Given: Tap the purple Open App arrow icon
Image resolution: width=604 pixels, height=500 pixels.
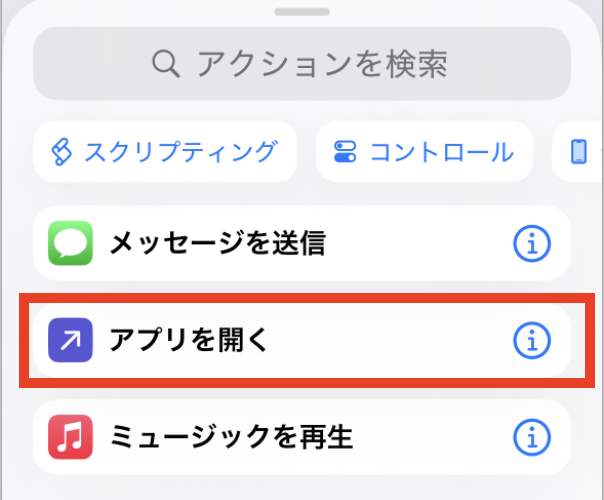Looking at the screenshot, I should pos(70,340).
